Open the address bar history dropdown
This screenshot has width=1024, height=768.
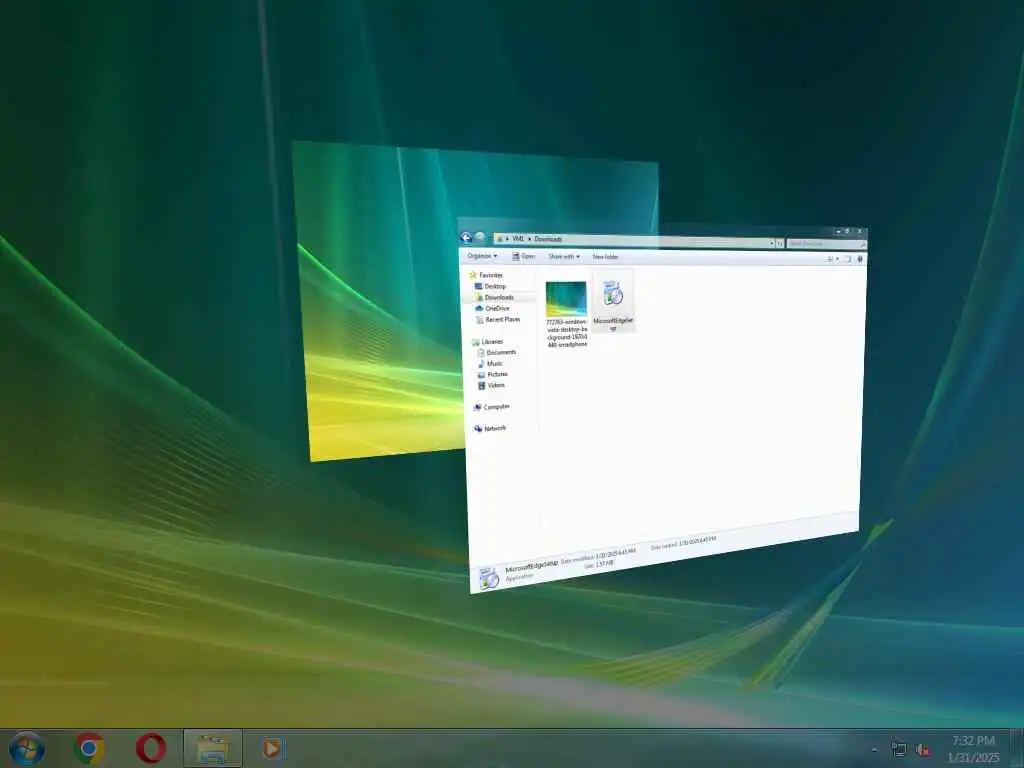point(772,243)
